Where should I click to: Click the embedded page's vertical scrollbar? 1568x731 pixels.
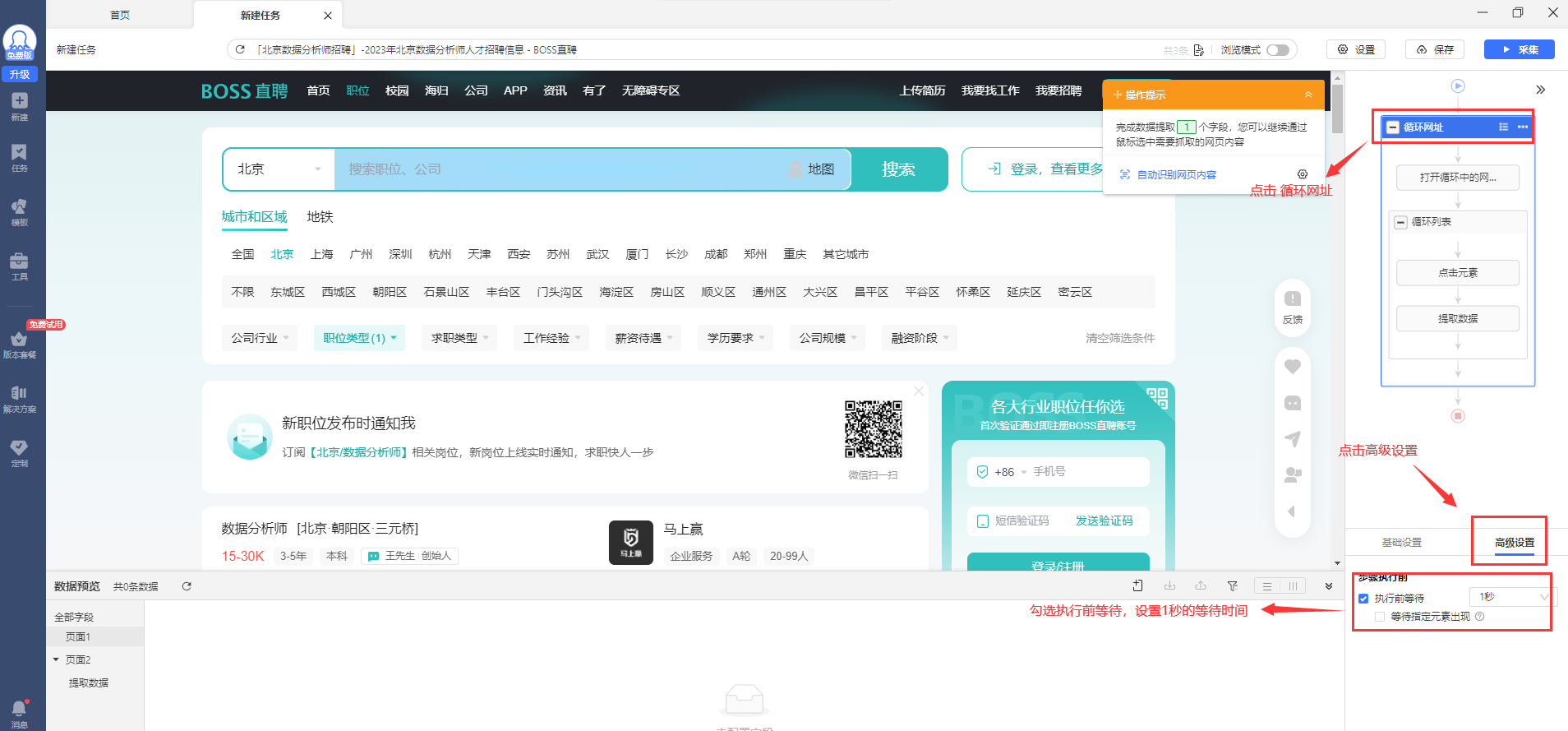pyautogui.click(x=1337, y=107)
